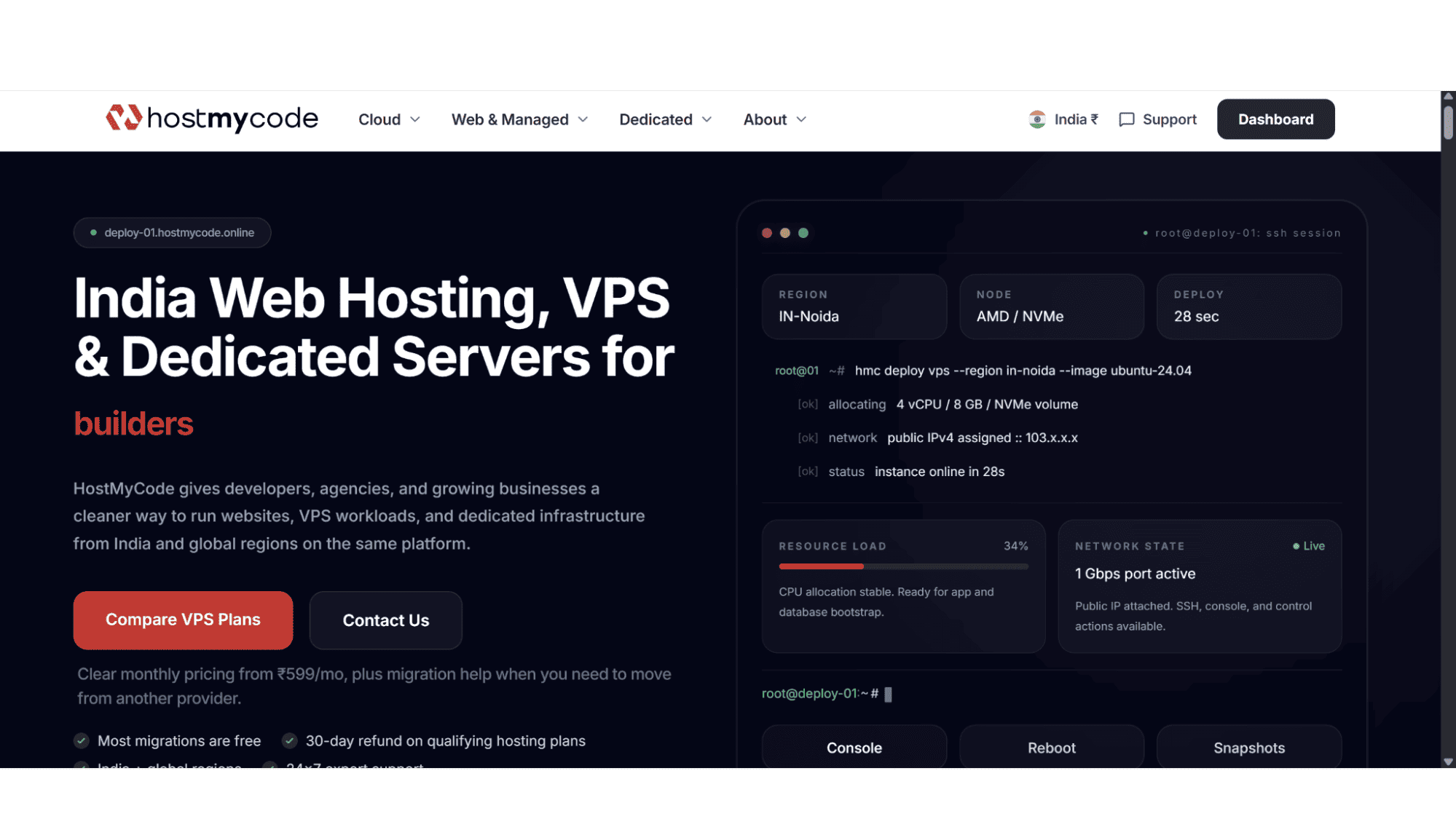This screenshot has width=1456, height=819.
Task: Open the India ₹ currency selector
Action: click(x=1063, y=119)
